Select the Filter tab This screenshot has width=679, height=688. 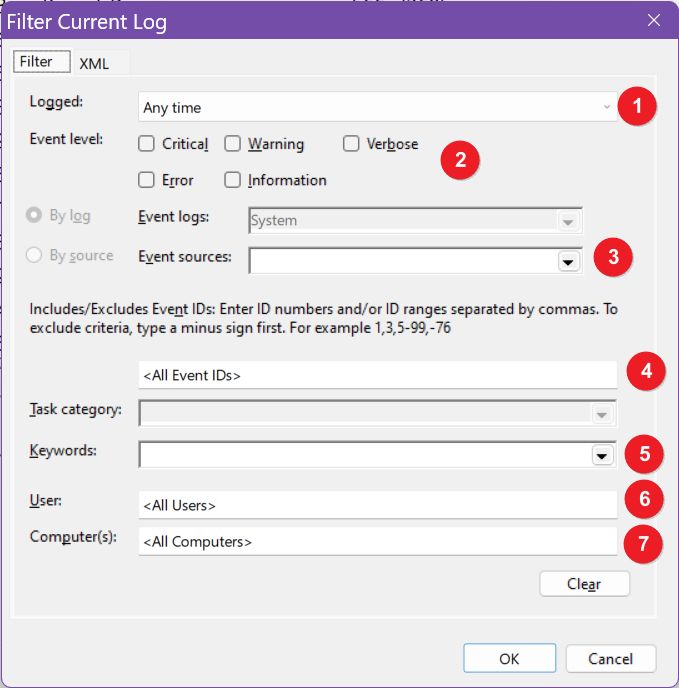coord(42,61)
